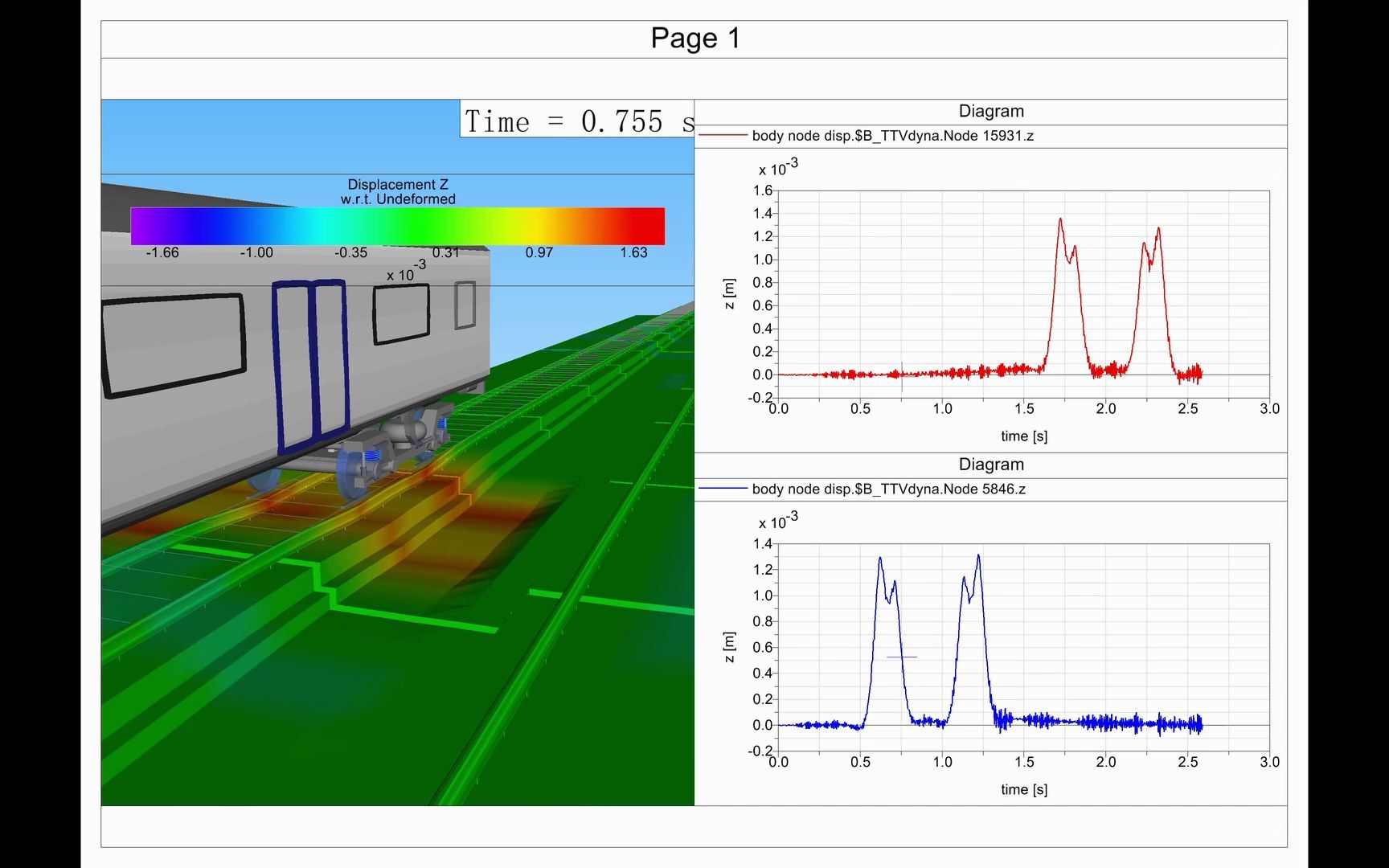Click the 1.6 y-axis tick on red plot

coord(762,190)
